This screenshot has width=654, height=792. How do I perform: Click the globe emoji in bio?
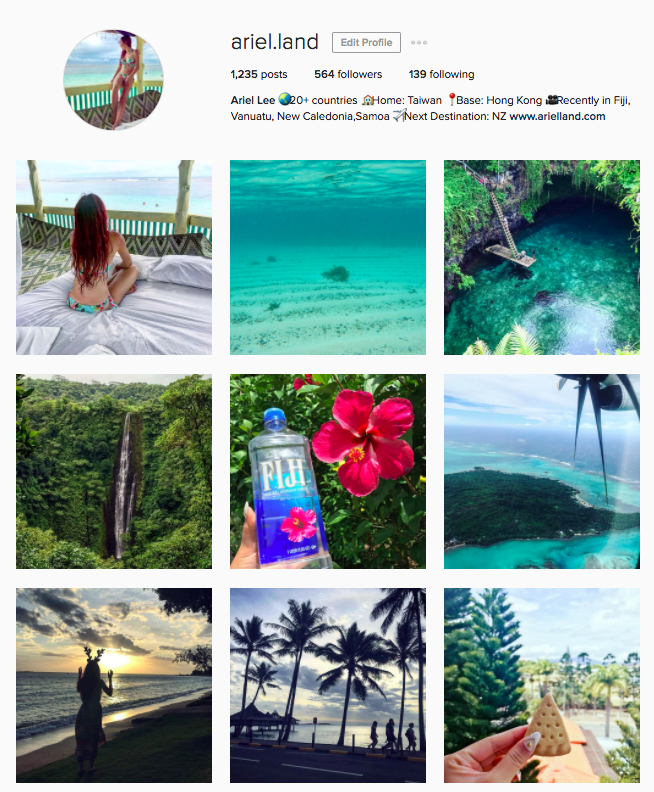(284, 100)
